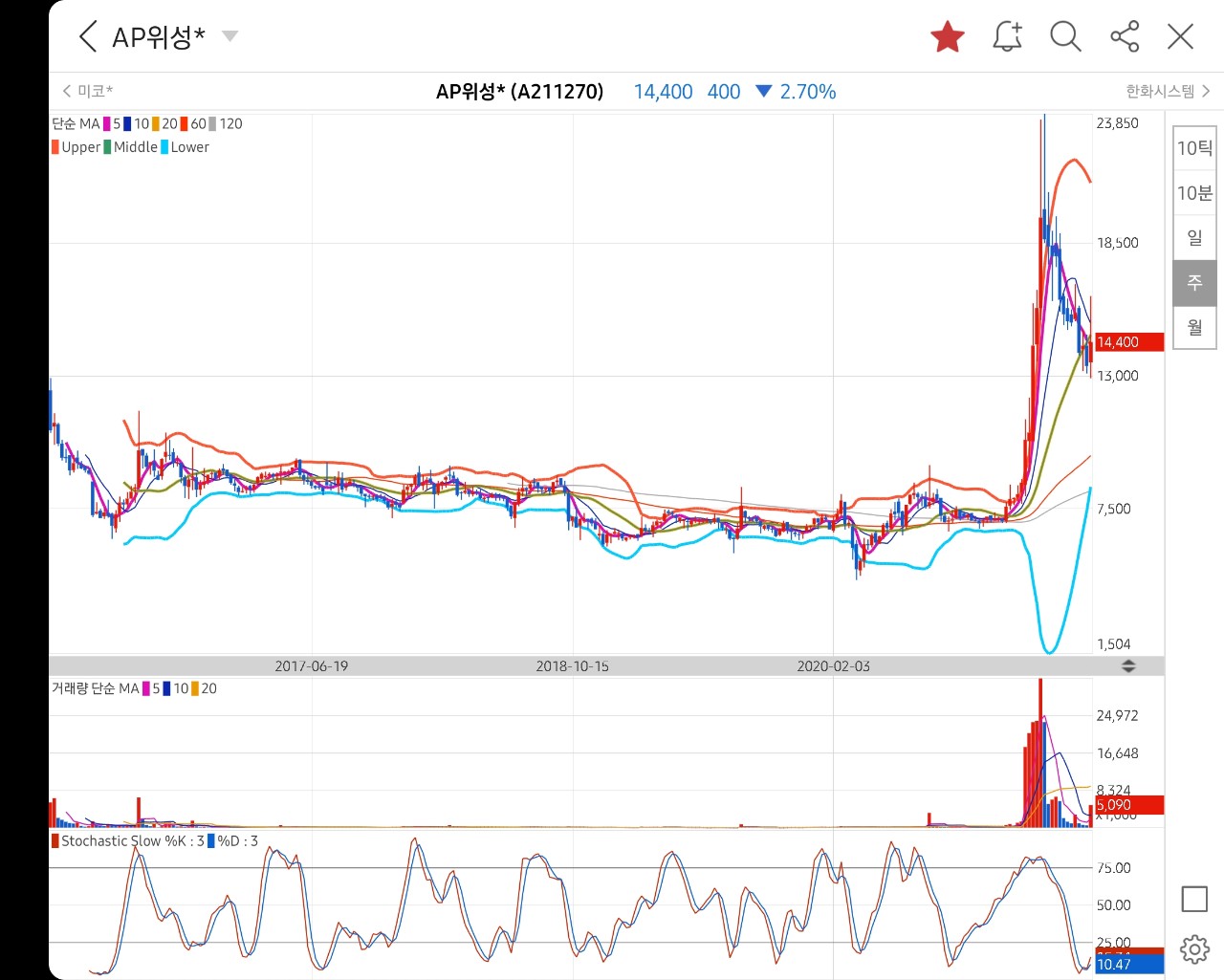Click the Middle band legend
This screenshot has width=1224, height=980.
130,147
